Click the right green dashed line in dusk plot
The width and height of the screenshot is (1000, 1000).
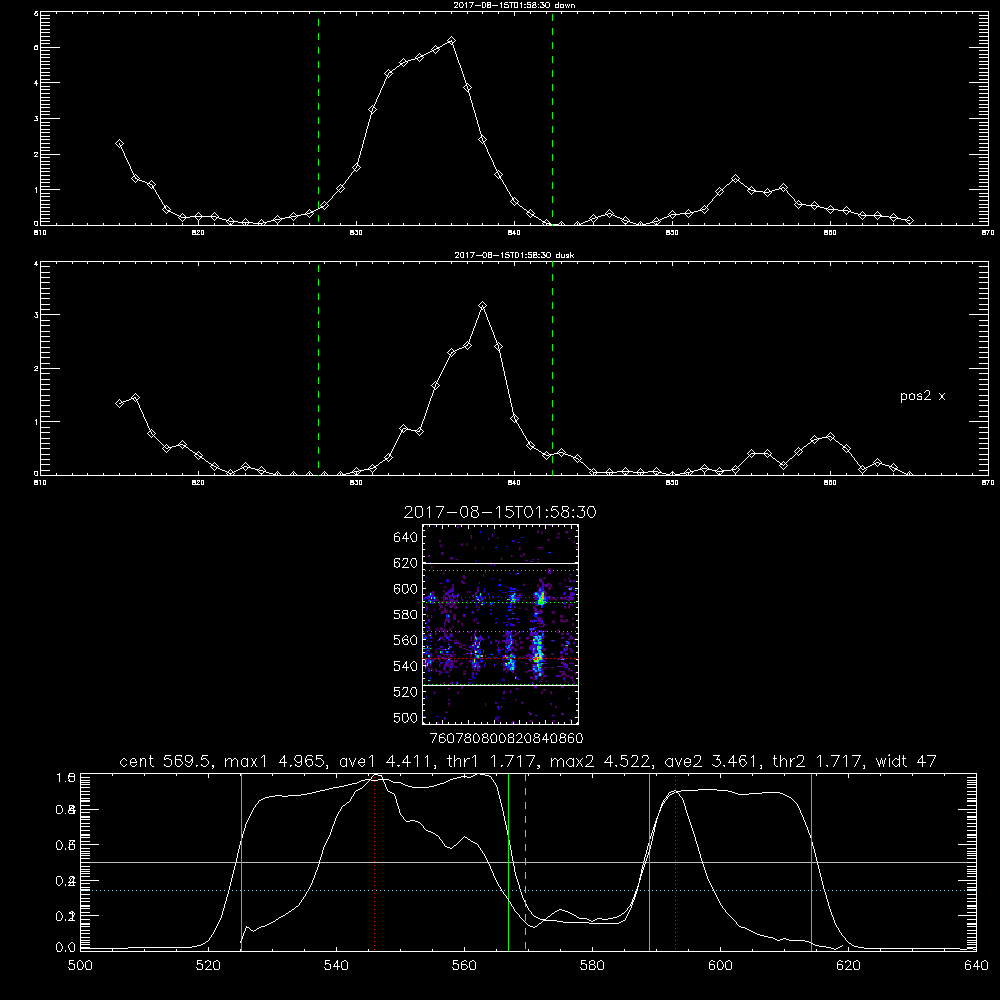pyautogui.click(x=552, y=368)
